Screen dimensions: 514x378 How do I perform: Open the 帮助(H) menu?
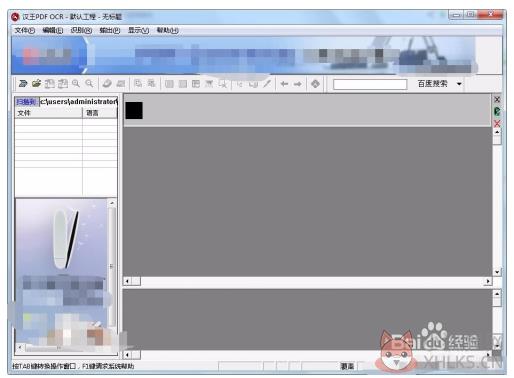coord(167,31)
